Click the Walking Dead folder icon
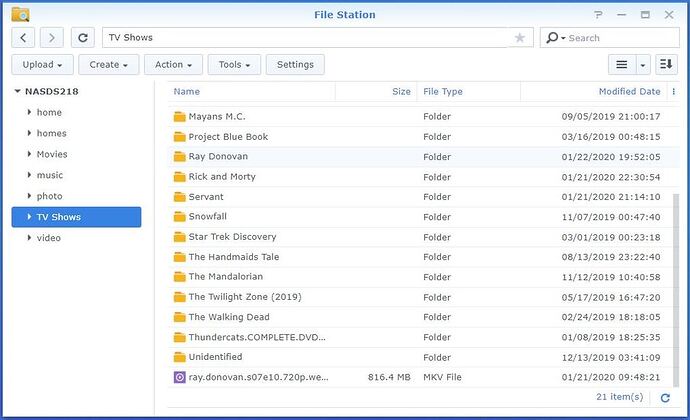The width and height of the screenshot is (690, 420). click(180, 317)
